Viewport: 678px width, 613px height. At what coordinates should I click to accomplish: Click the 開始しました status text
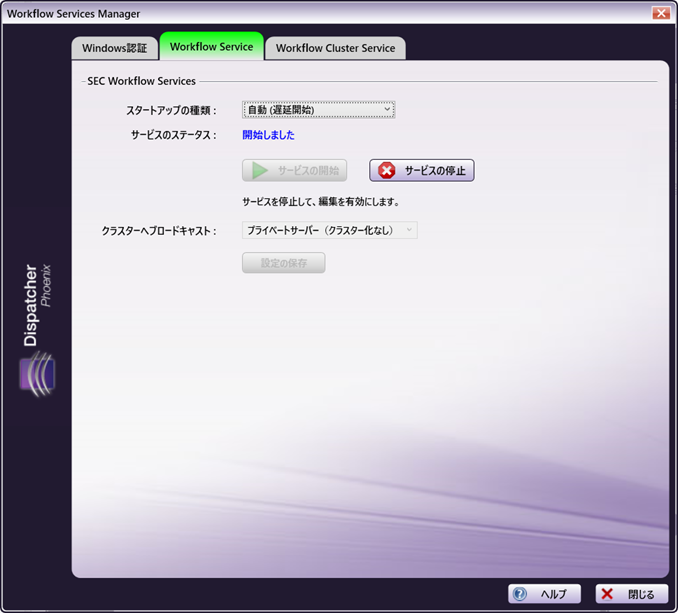pyautogui.click(x=268, y=135)
